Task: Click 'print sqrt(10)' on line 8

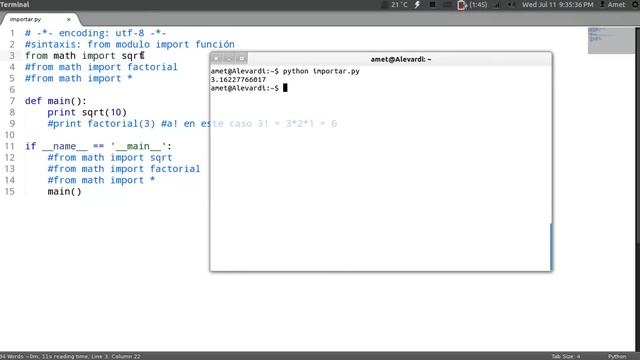Action: (87, 112)
